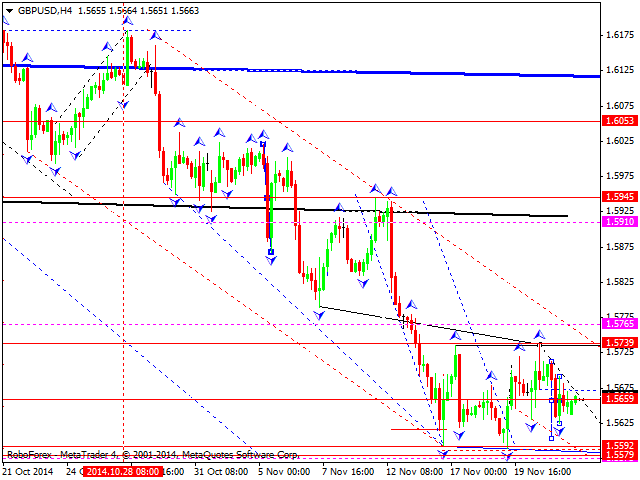640x480 pixels.
Task: Select the 1.5825 value on price axis
Action: [620, 282]
